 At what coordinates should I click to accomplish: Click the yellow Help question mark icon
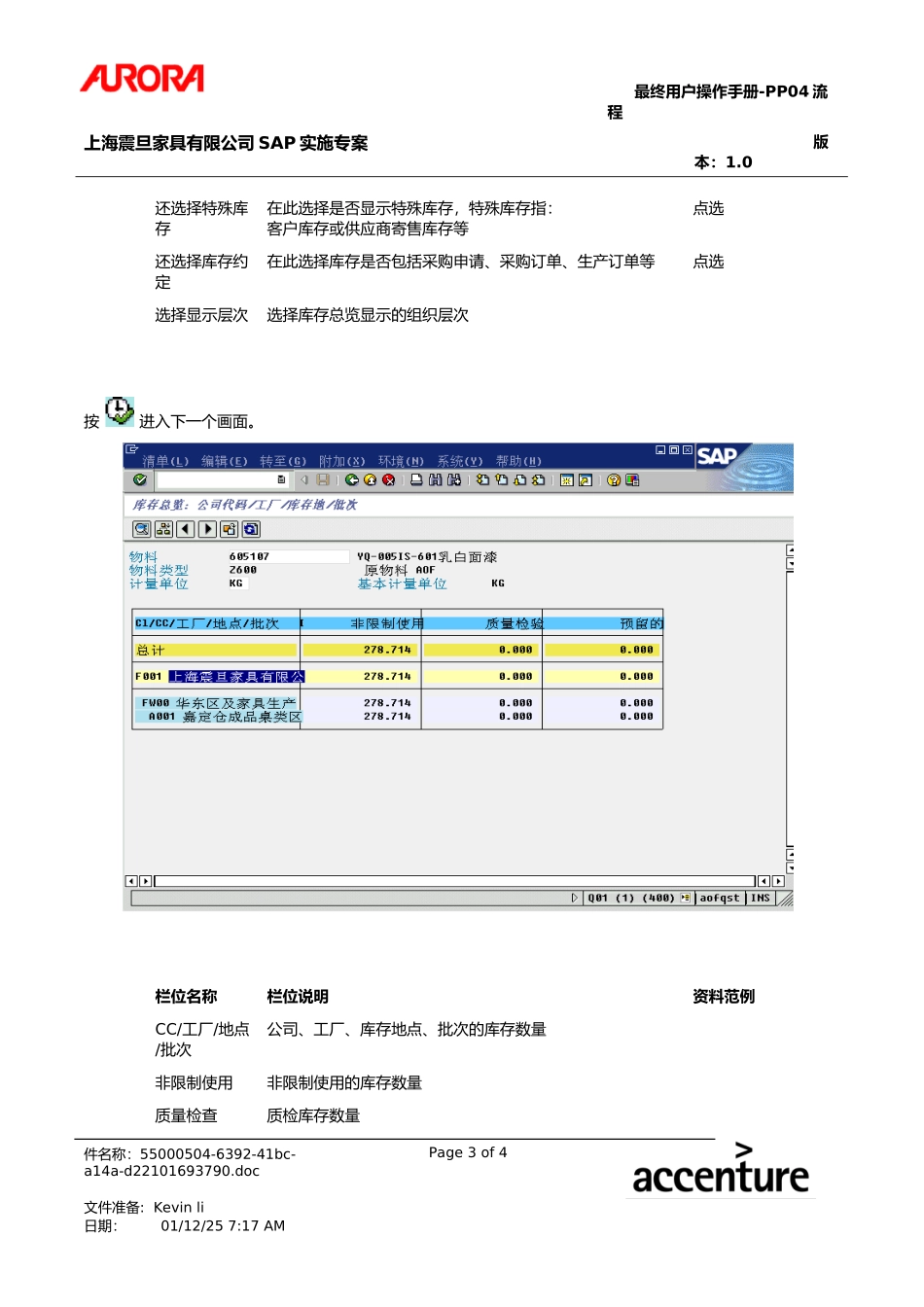614,480
